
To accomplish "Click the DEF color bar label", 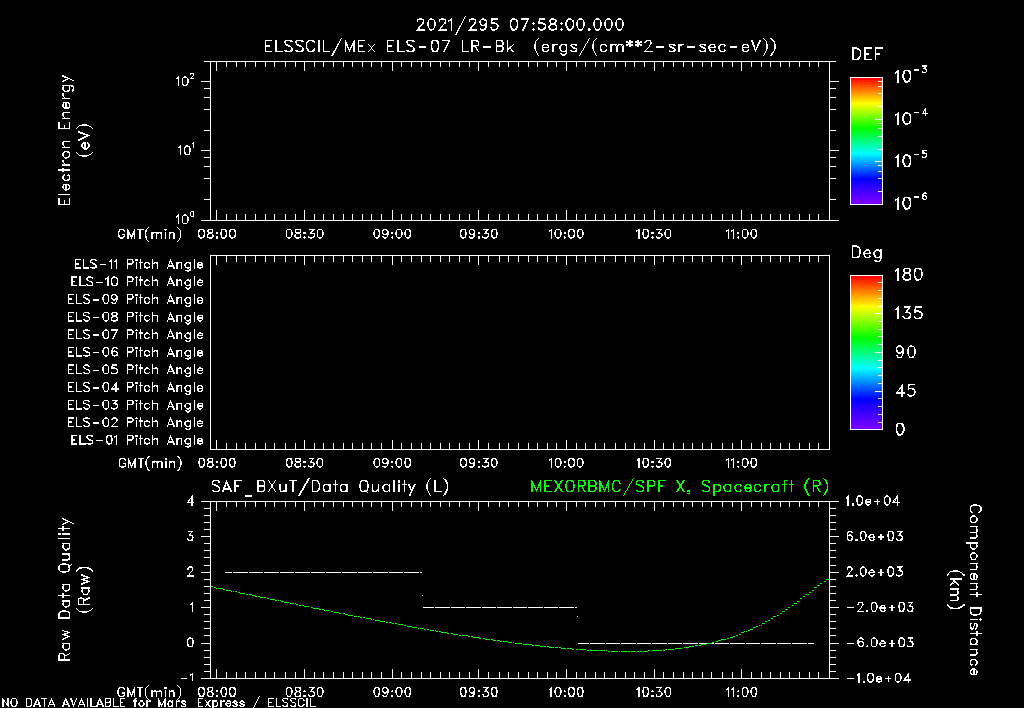I will click(x=867, y=54).
